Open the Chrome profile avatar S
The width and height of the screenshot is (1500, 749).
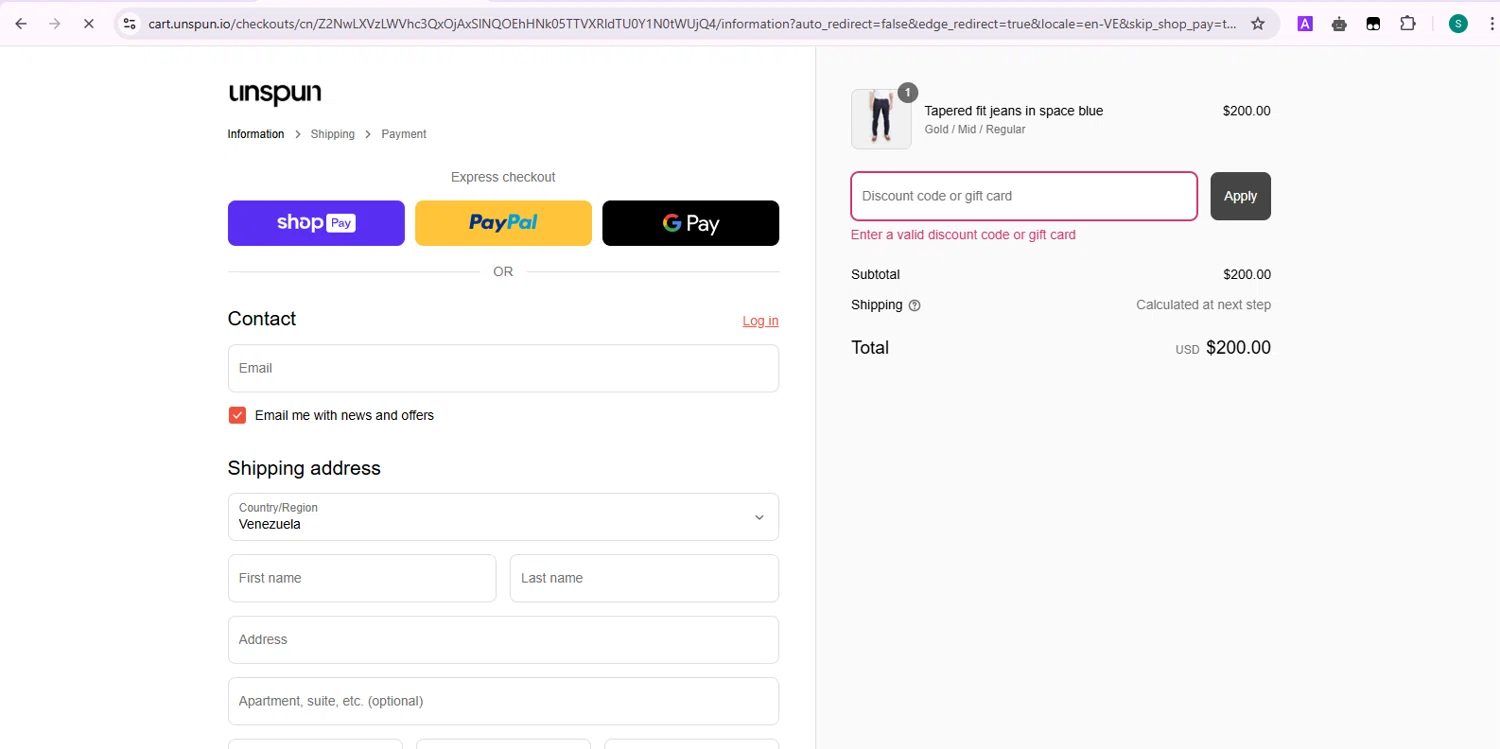tap(1458, 24)
